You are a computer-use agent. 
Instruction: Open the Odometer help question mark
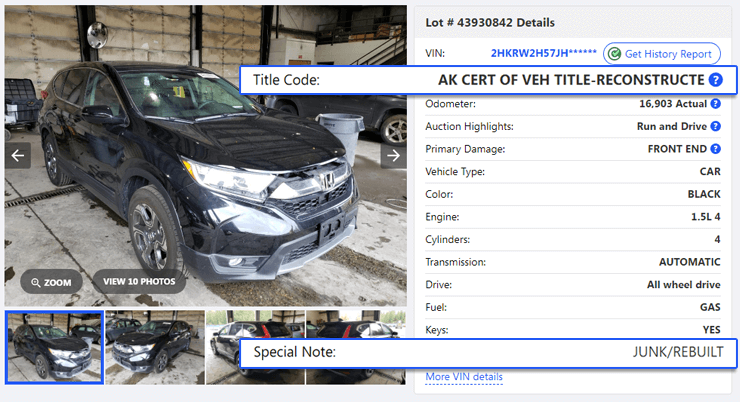click(715, 103)
